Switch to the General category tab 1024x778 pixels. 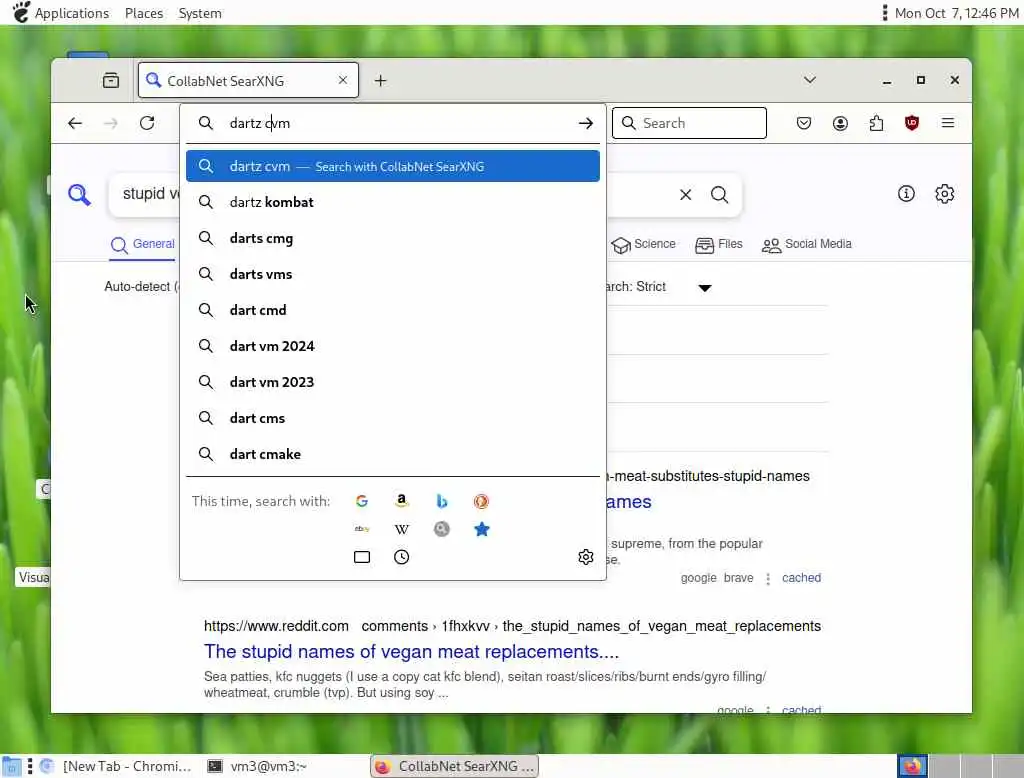tap(142, 244)
